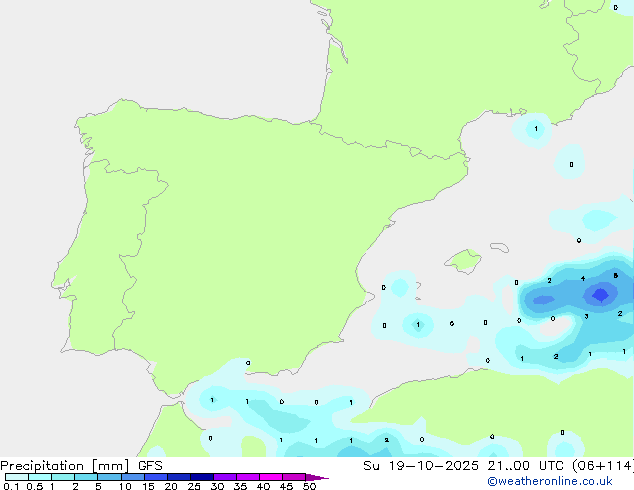Click the "3" precipitation value on the map

tap(586, 317)
